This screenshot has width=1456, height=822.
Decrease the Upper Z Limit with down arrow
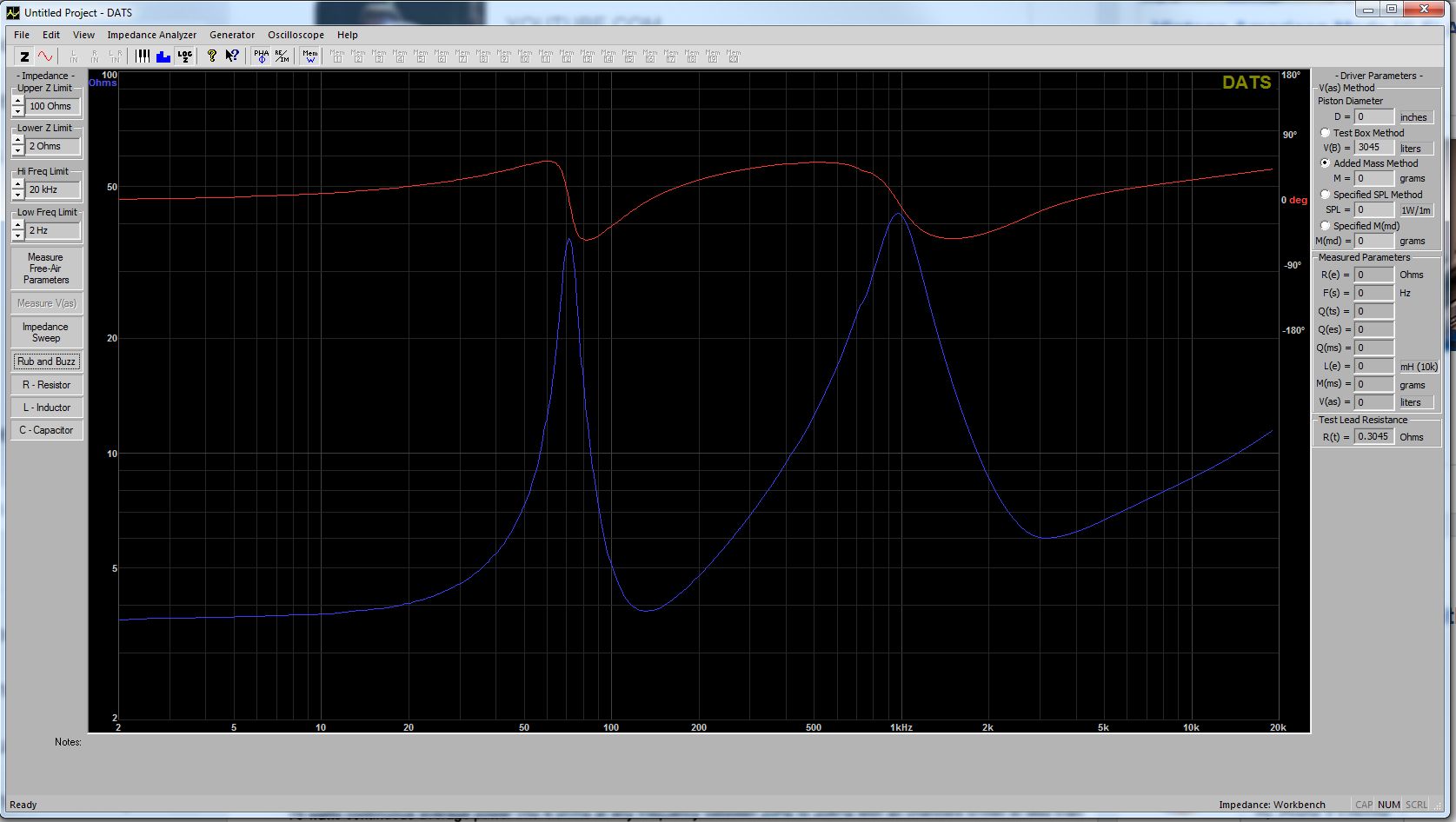pos(18,111)
